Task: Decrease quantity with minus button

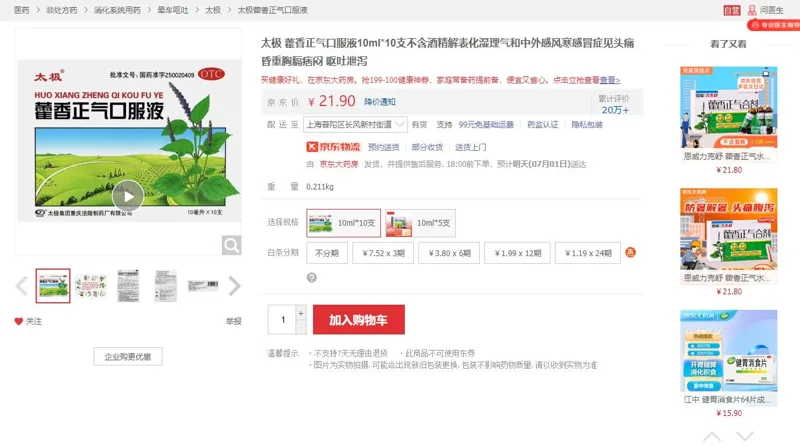Action: tap(301, 327)
